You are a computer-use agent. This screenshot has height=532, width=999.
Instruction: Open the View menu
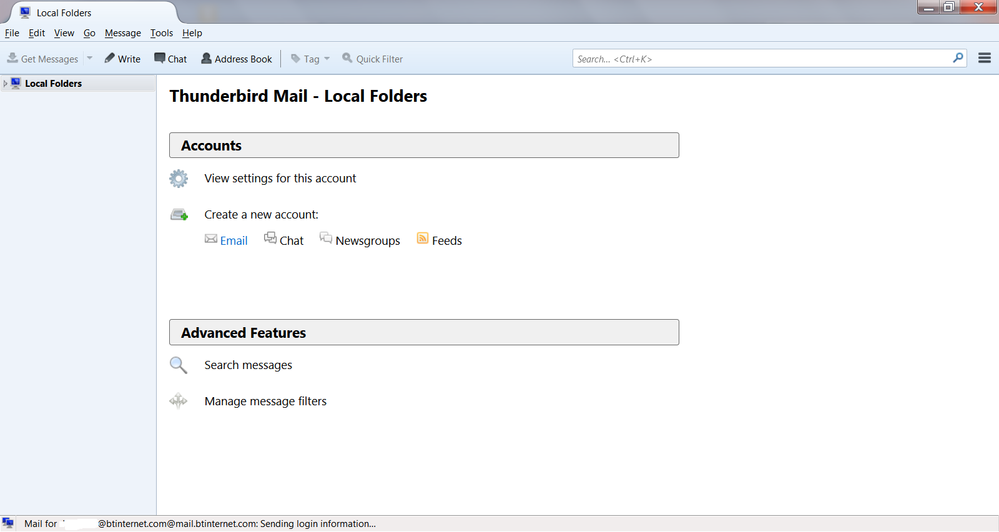(64, 33)
